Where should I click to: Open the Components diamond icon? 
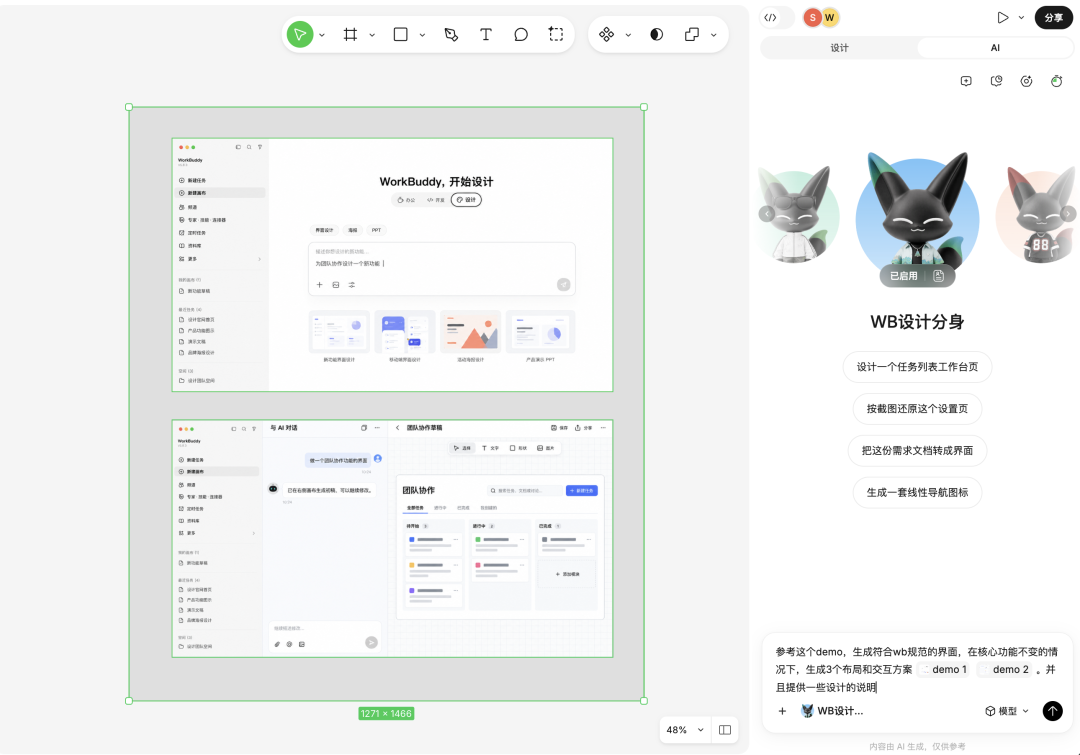tap(607, 34)
